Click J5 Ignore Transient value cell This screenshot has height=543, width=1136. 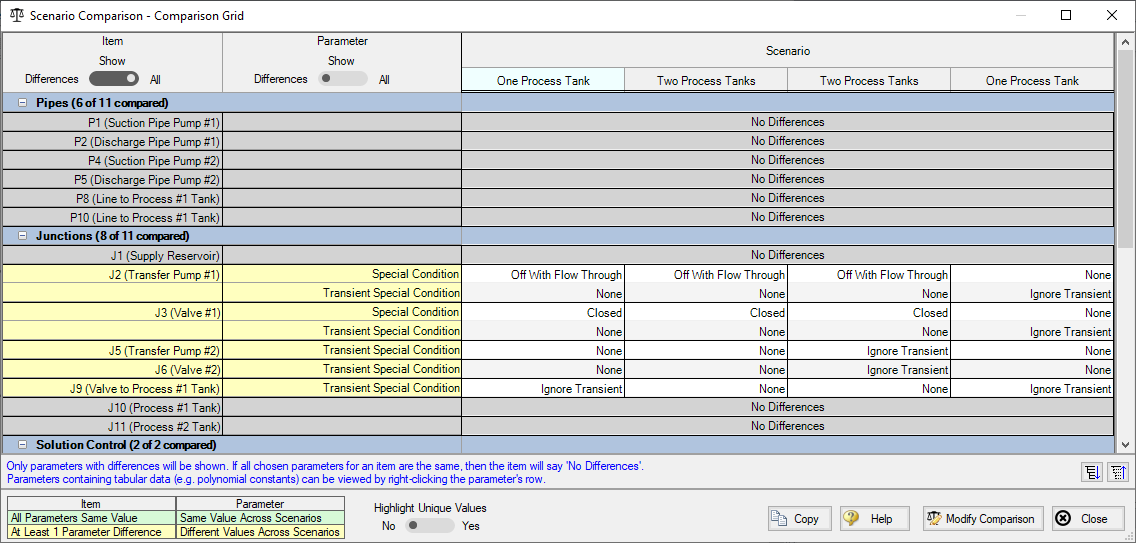pos(869,350)
